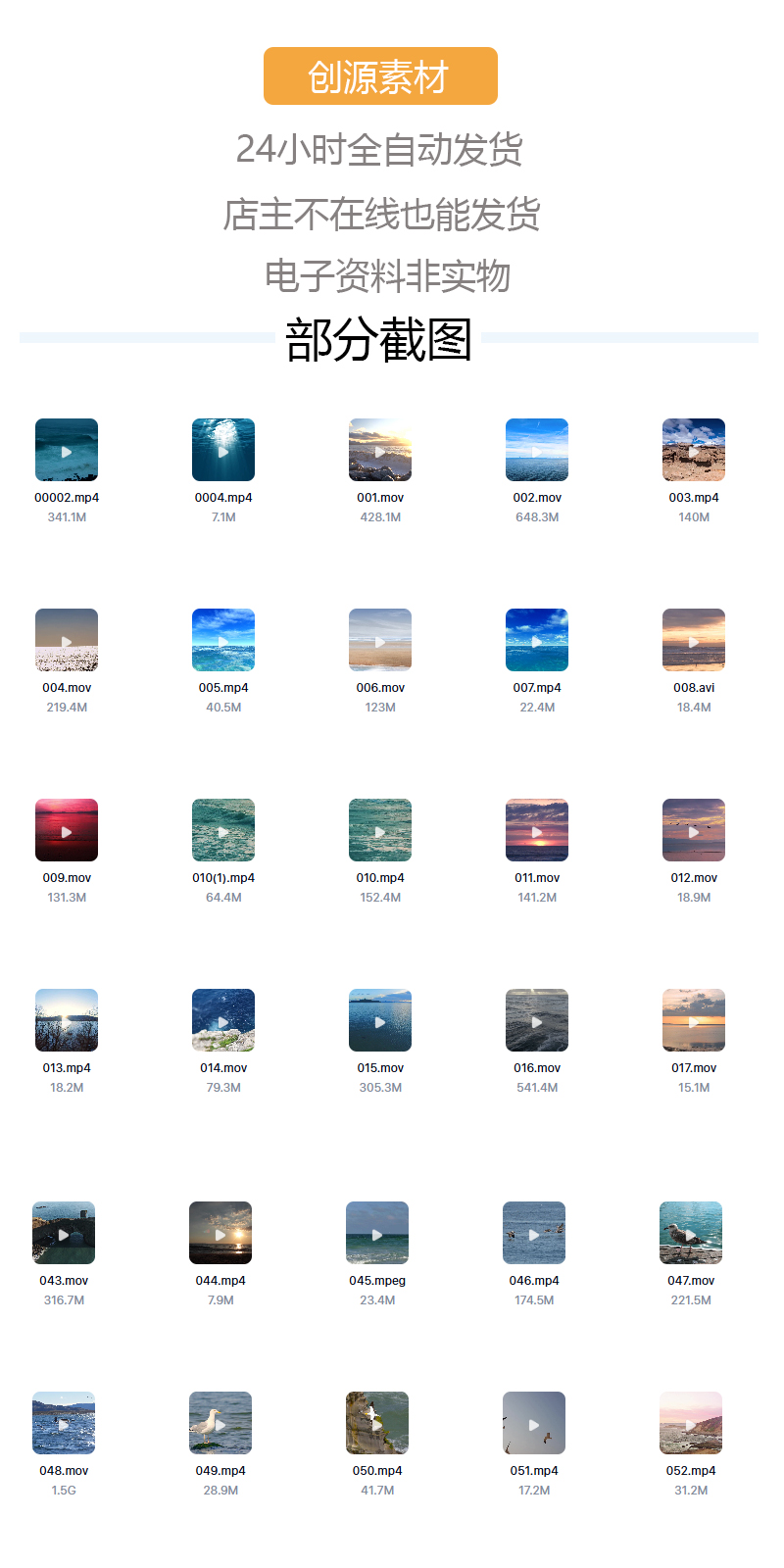The image size is (784, 1568).
Task: Open the 005.mp4 video thumbnail
Action: click(x=223, y=640)
